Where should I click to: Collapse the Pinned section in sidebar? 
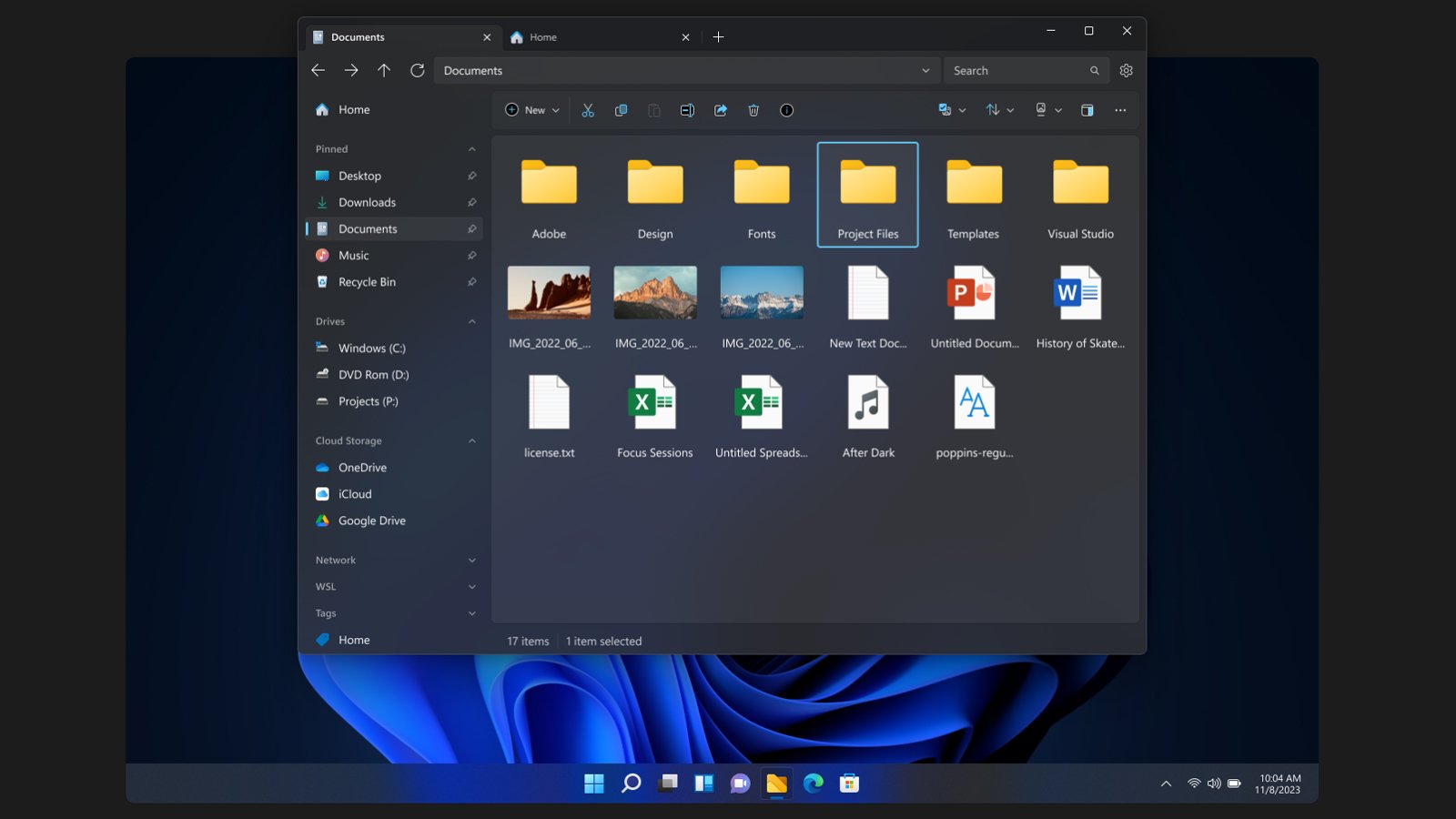(x=471, y=148)
